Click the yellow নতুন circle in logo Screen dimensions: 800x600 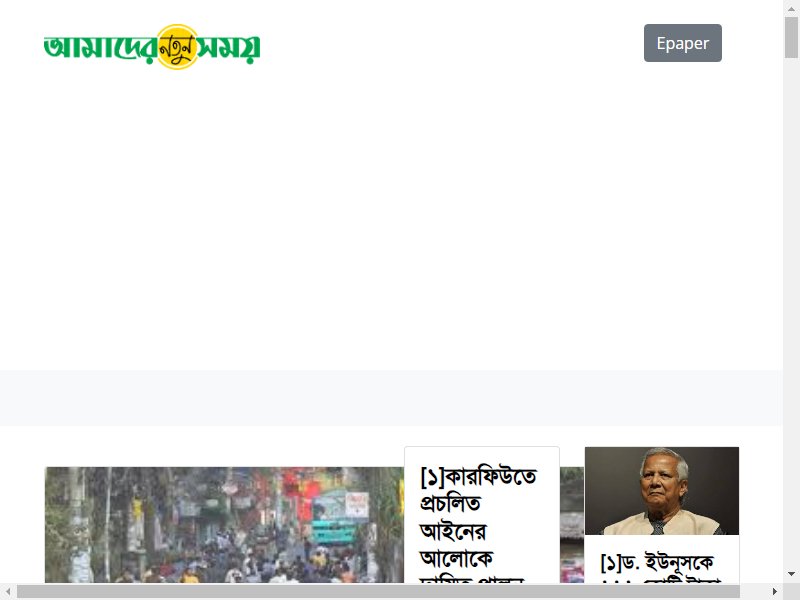tap(177, 47)
